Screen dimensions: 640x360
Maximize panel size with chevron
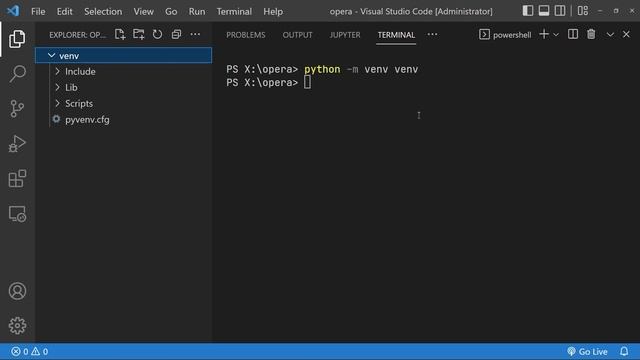click(x=610, y=35)
